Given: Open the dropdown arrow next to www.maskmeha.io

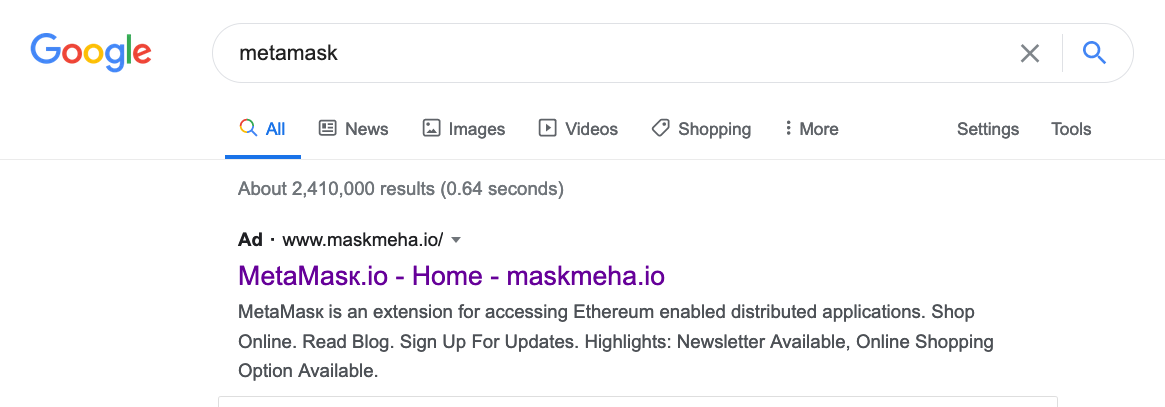Looking at the screenshot, I should 456,240.
